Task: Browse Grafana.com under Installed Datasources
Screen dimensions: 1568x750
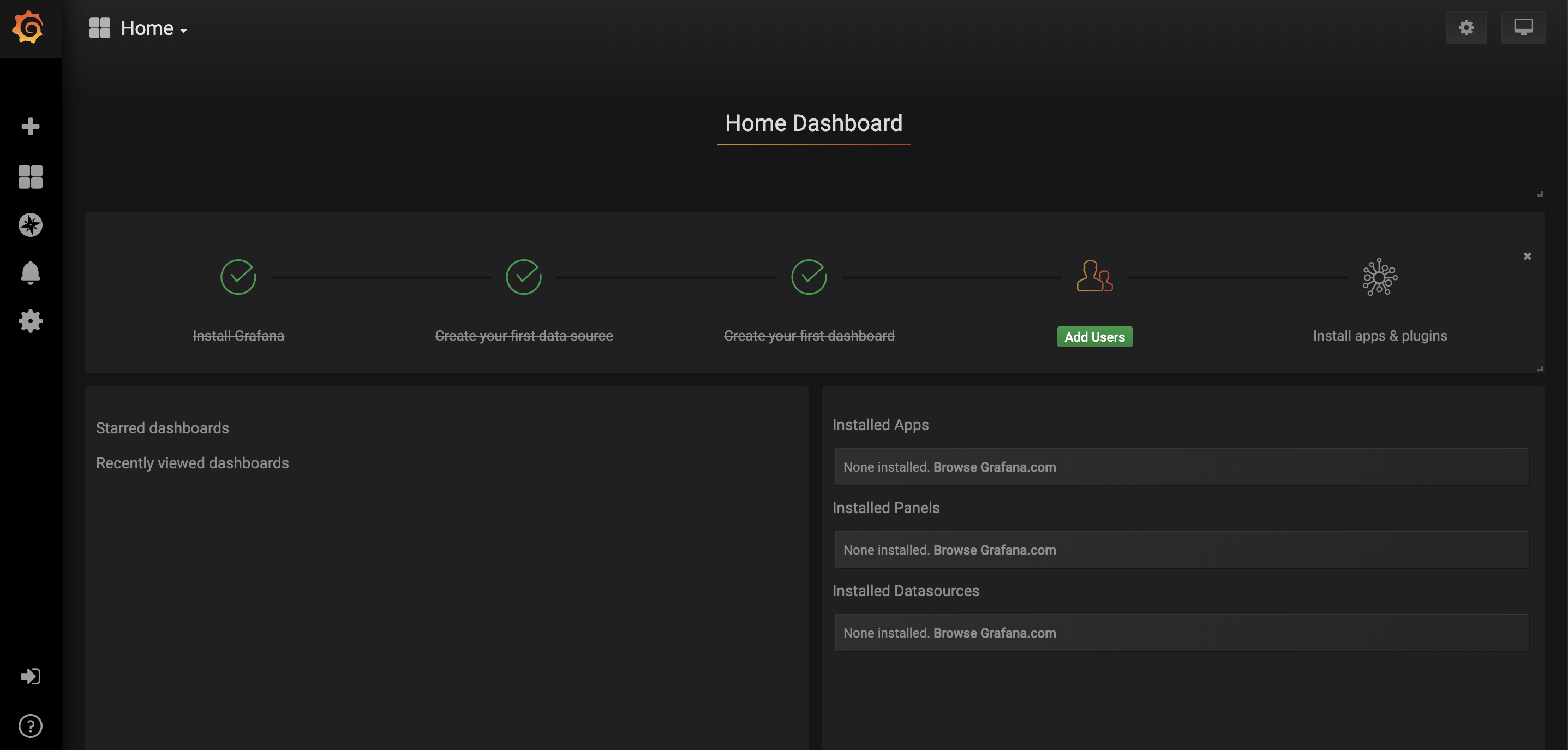Action: [x=994, y=633]
